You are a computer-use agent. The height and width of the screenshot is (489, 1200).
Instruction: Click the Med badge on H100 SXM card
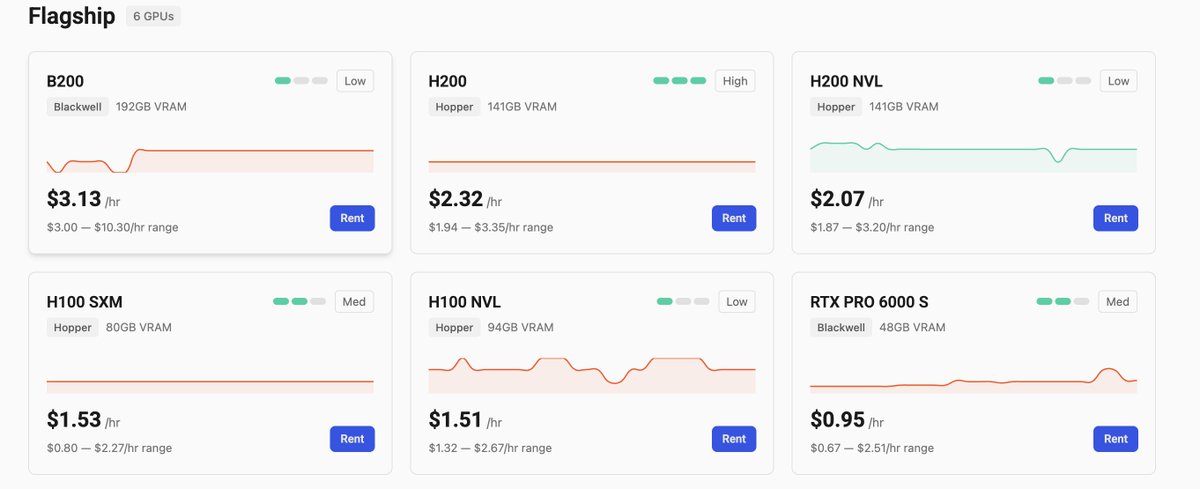[354, 301]
